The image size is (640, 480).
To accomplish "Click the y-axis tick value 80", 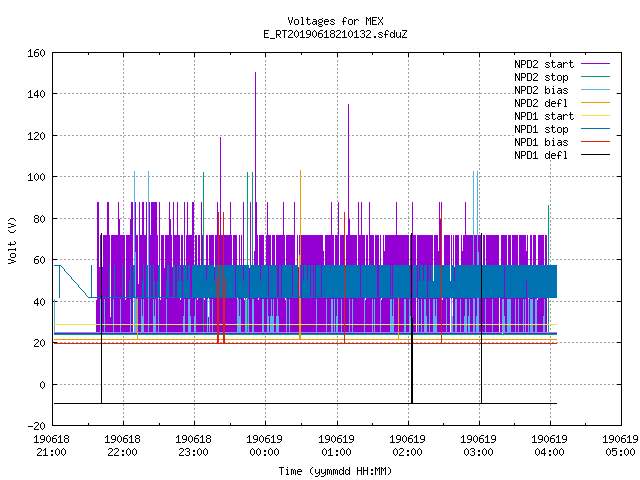I will pos(39,219).
